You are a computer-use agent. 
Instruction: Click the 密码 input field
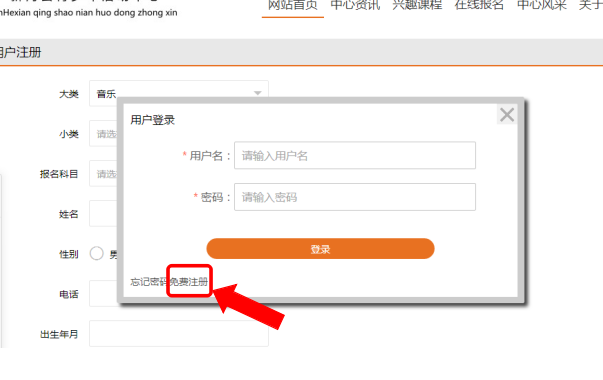point(355,197)
